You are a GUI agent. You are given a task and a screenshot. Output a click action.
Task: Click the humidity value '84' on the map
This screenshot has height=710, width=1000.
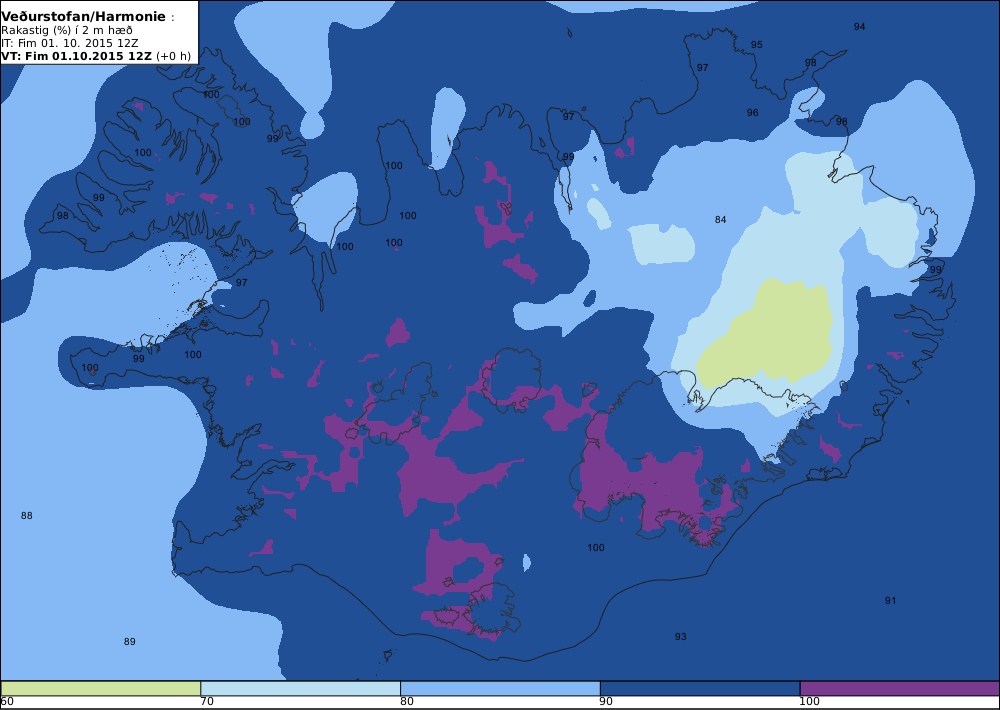click(x=720, y=219)
